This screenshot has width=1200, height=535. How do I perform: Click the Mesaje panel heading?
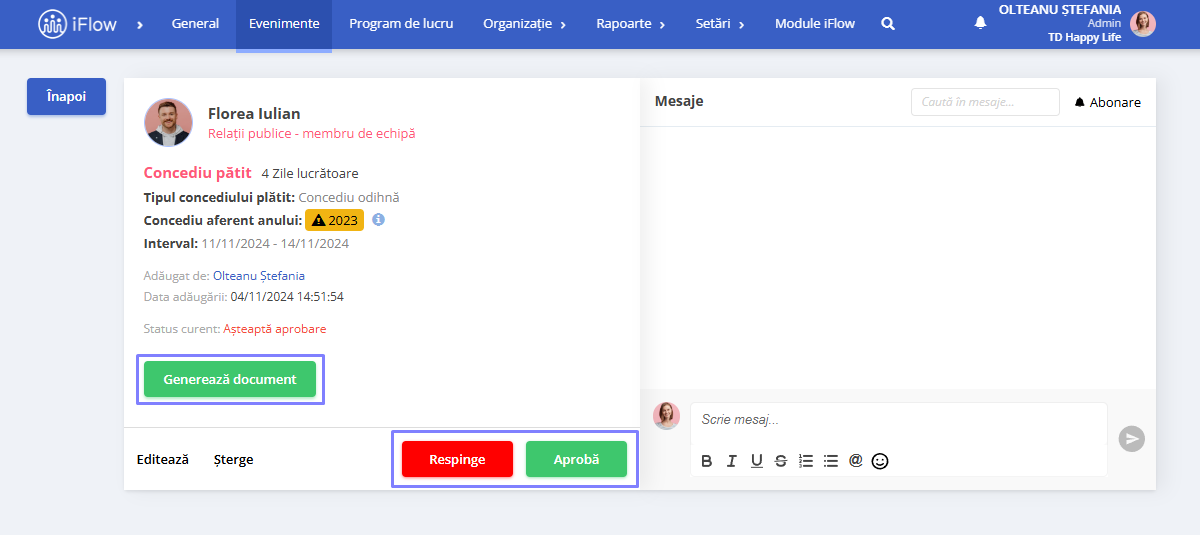point(679,101)
